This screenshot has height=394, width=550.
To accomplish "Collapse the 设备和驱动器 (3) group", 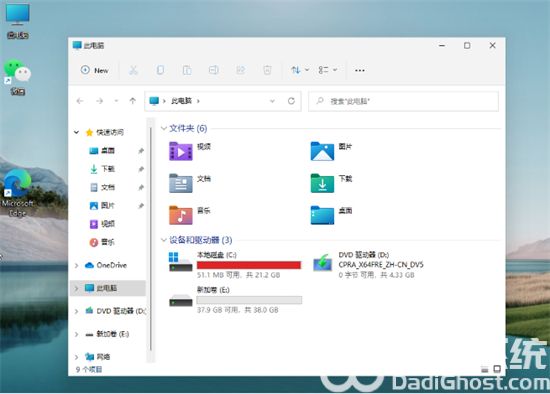I will coord(163,240).
